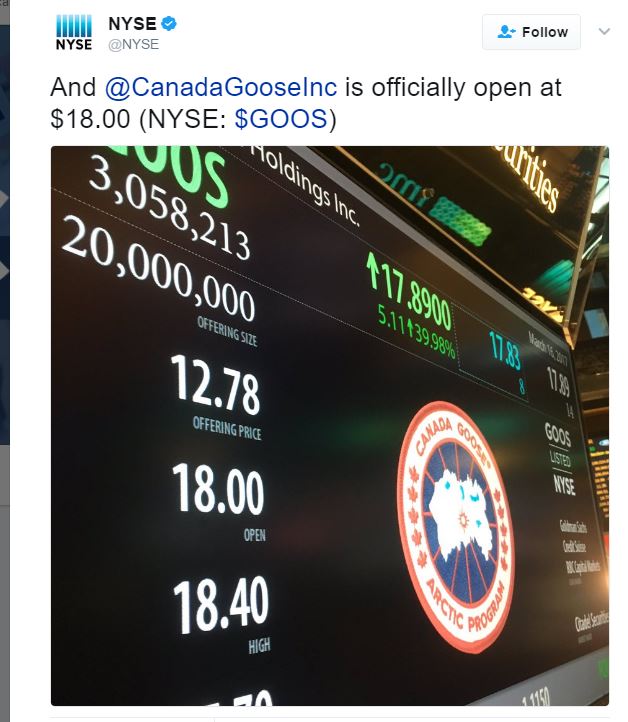Click the GOOS LISTED NYSE badge
628x722 pixels.
(560, 458)
